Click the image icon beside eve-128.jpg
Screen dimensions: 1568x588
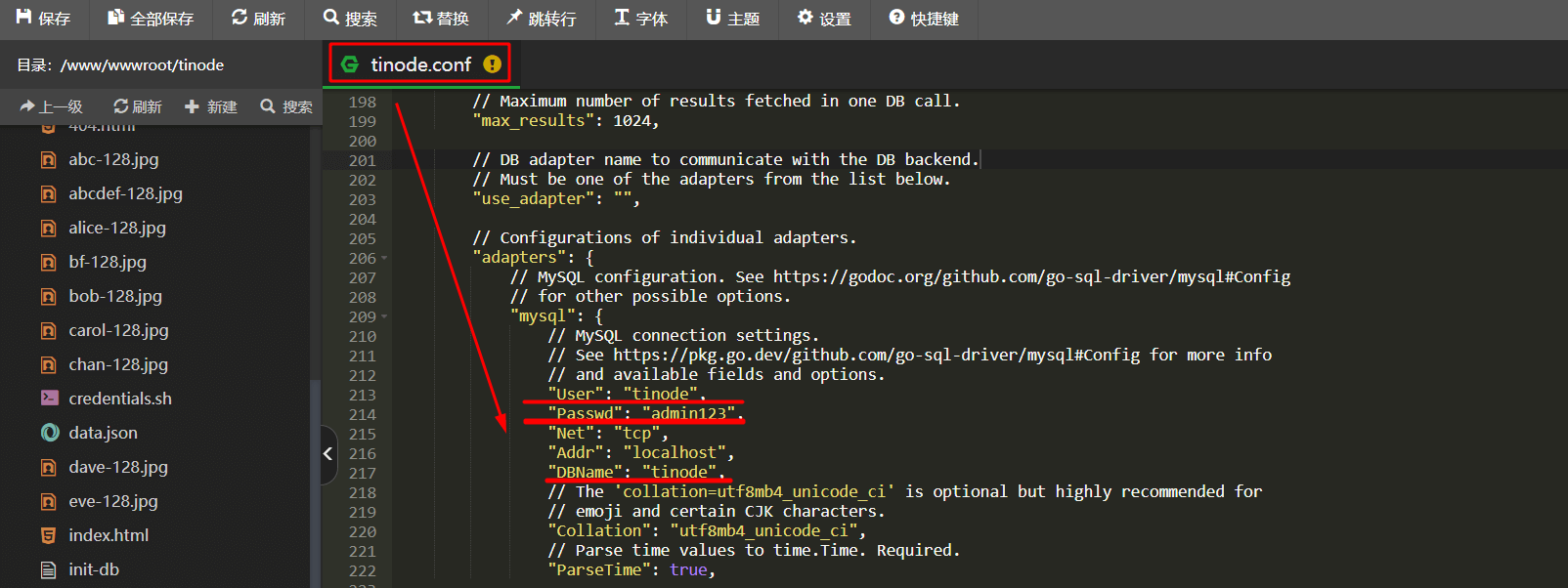click(48, 501)
